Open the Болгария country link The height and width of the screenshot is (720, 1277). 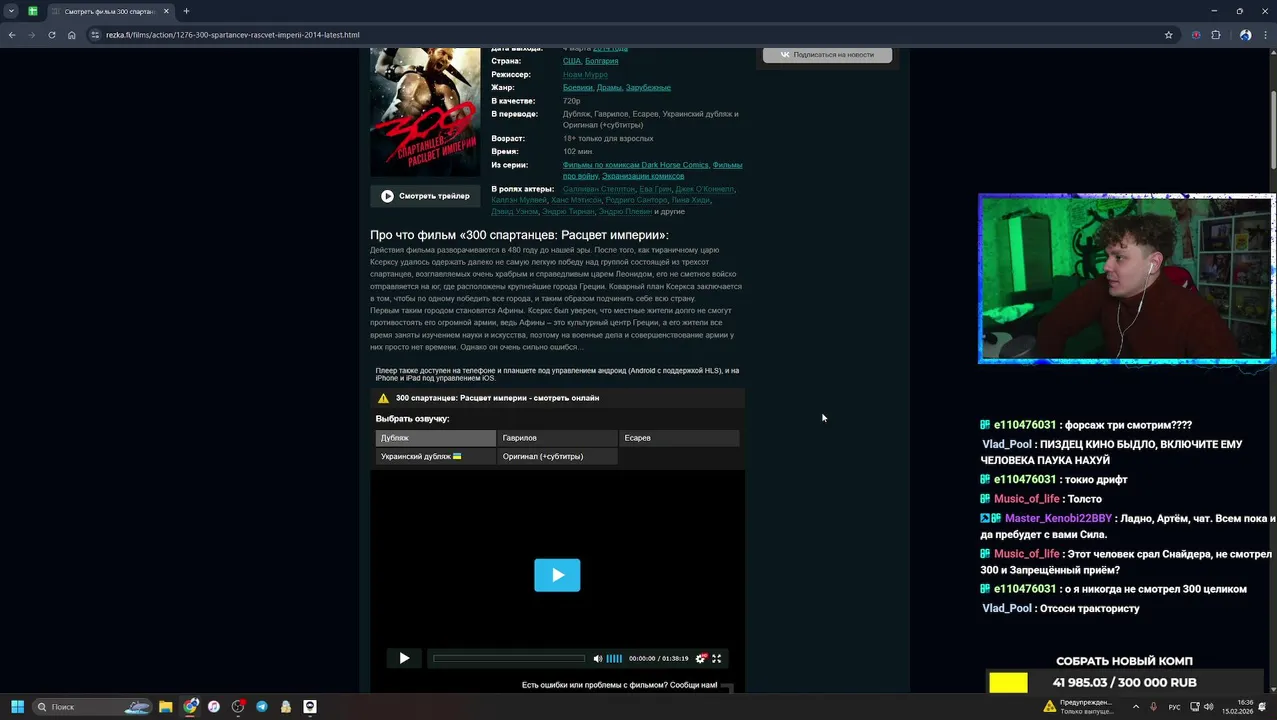601,61
